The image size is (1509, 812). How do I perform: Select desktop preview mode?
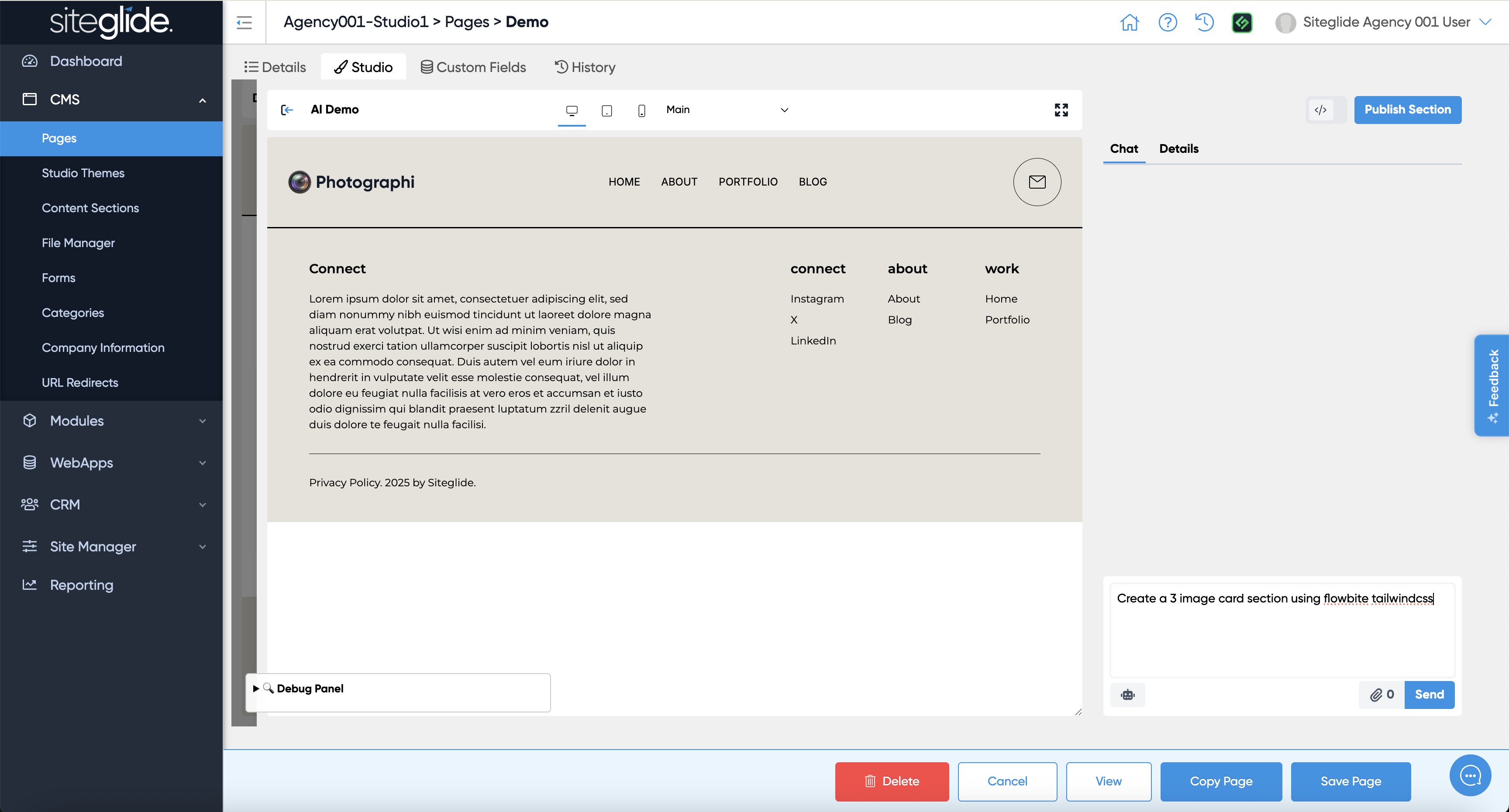click(x=571, y=110)
